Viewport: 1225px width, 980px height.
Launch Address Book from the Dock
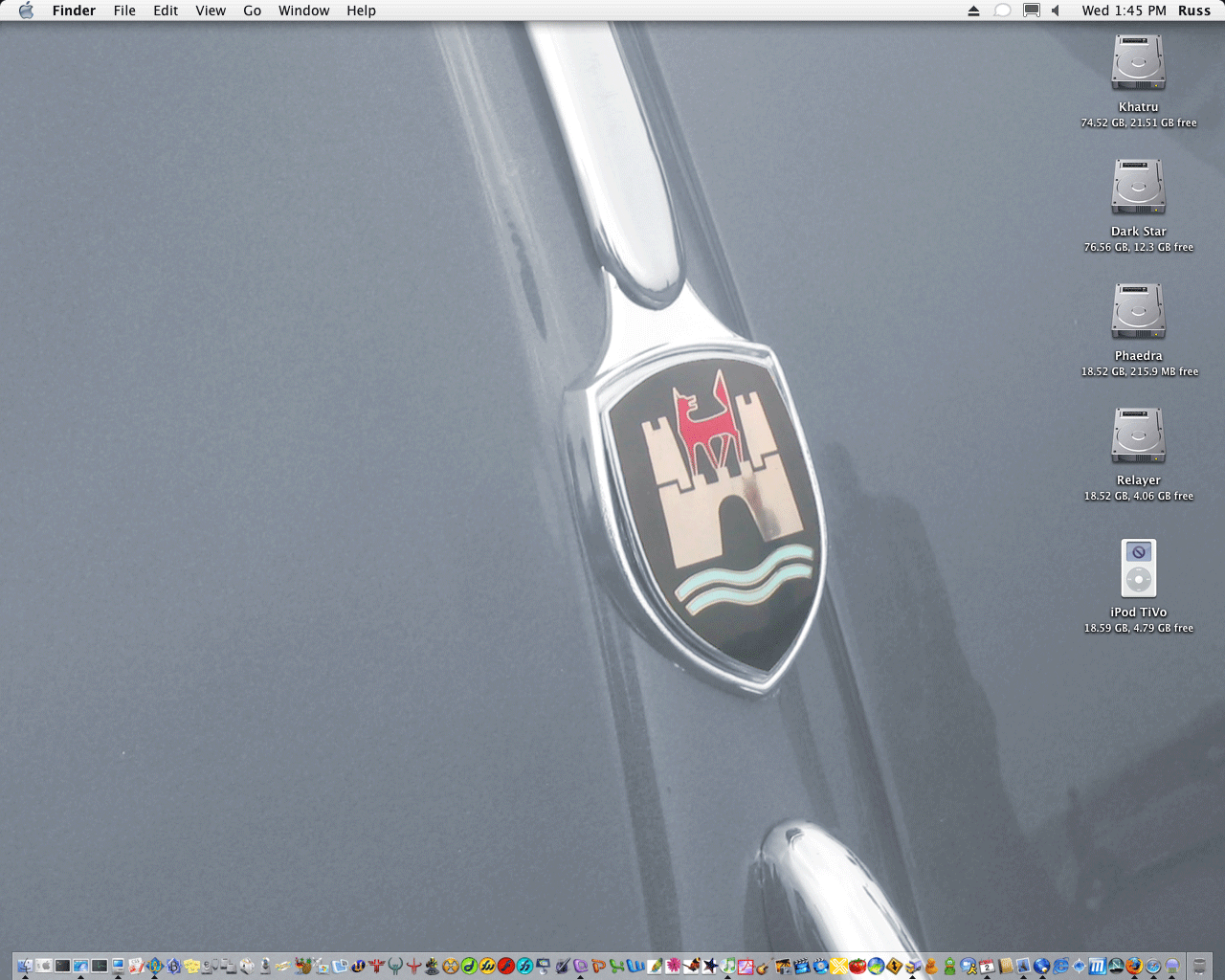click(1005, 966)
